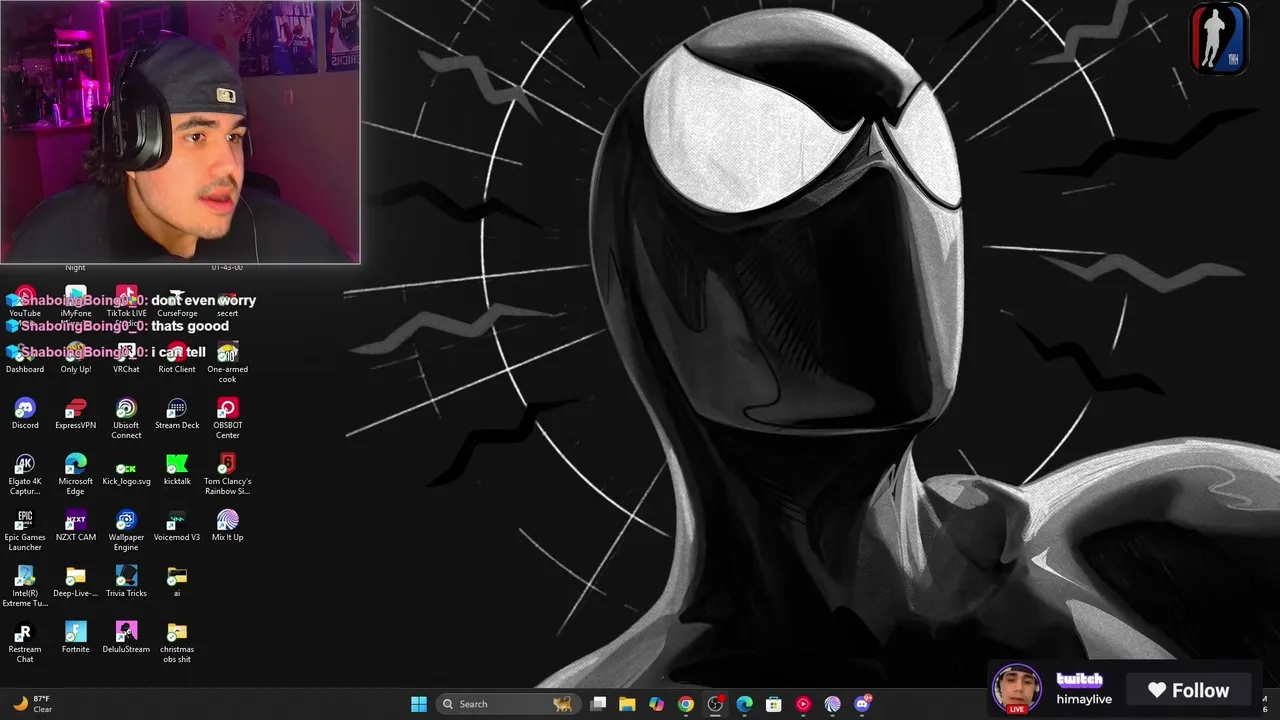Select the Trivia Tricks desktop icon

point(126,582)
